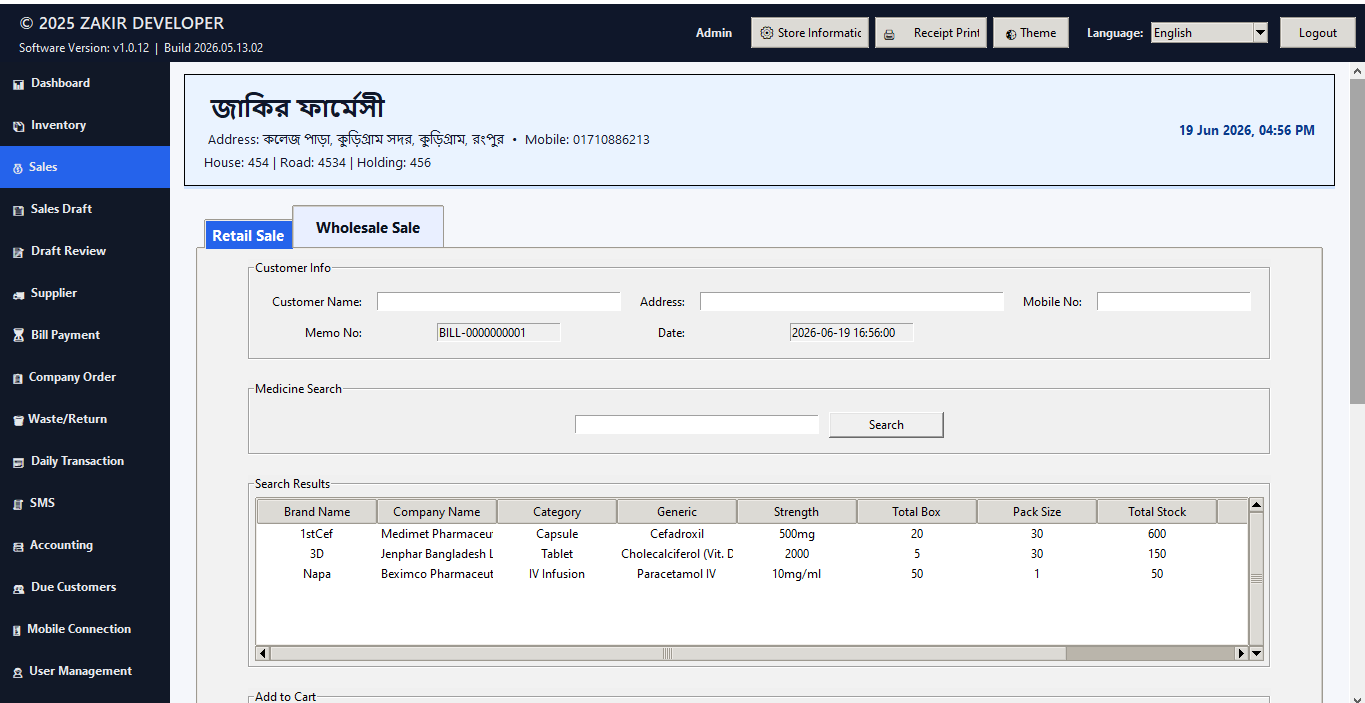Open the Dashboard icon in sidebar
This screenshot has width=1365, height=703.
pos(18,84)
